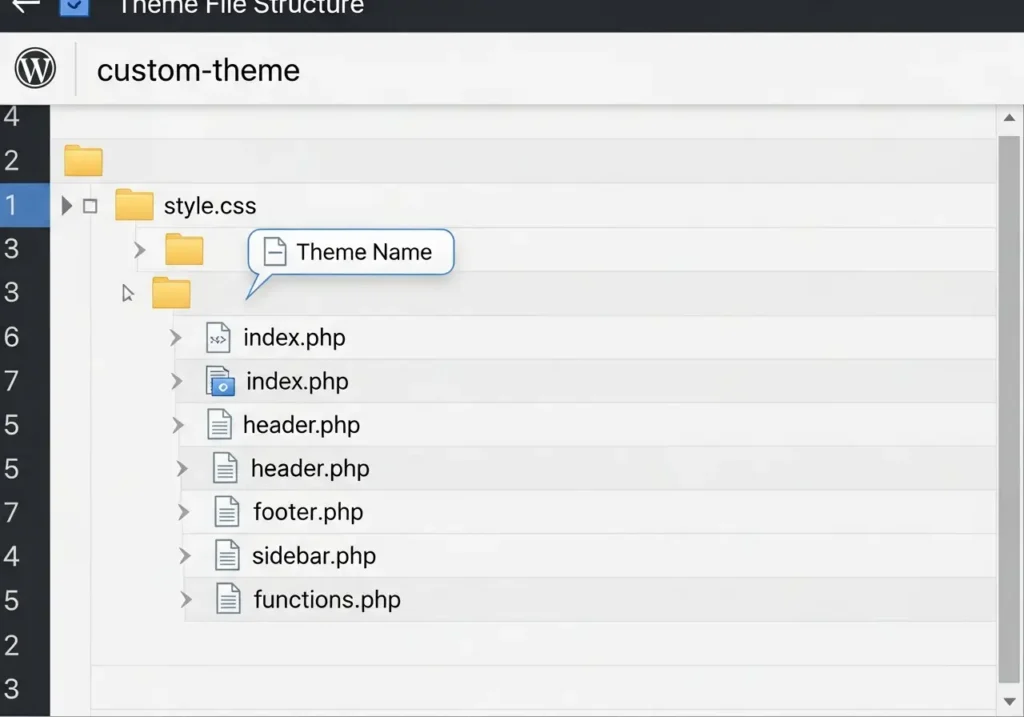The height and width of the screenshot is (717, 1024).
Task: Collapse the style.css tree row arrow
Action: click(x=67, y=206)
